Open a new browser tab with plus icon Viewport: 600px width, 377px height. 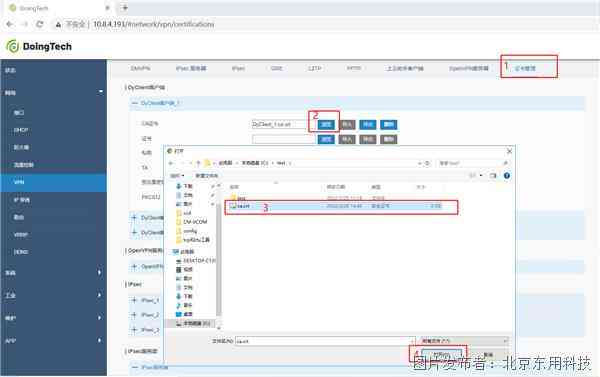124,8
